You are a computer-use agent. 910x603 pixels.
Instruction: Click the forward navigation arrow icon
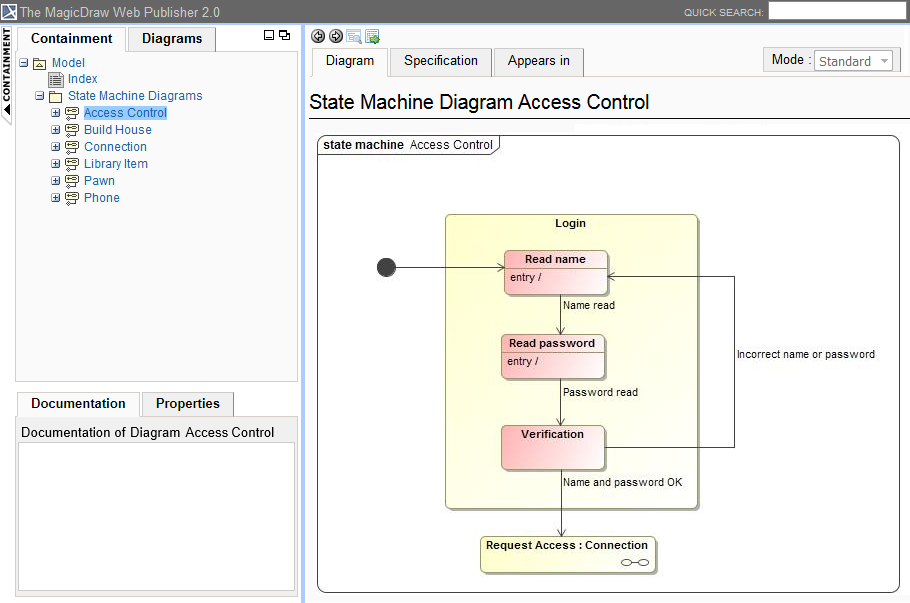[336, 36]
